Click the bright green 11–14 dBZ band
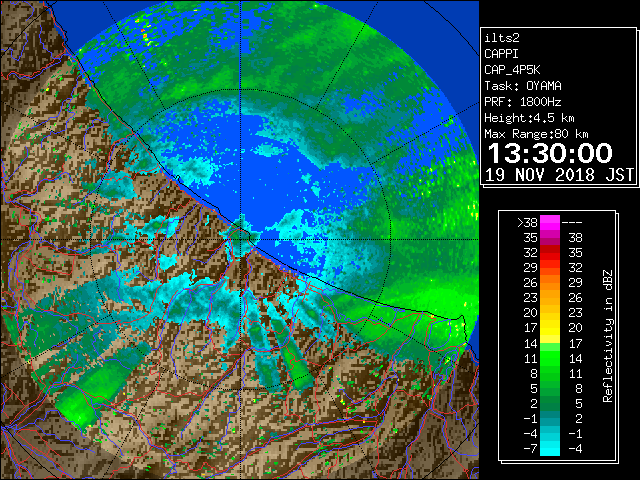Viewport: 640px width, 480px height. click(550, 358)
